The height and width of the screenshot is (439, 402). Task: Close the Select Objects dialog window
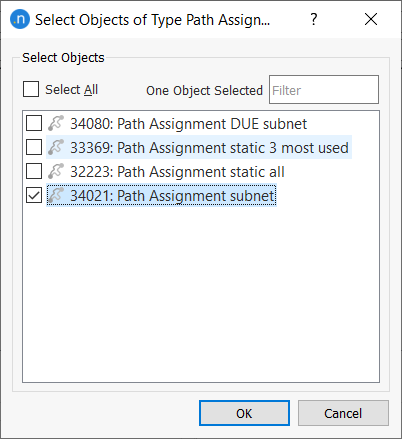coord(371,19)
